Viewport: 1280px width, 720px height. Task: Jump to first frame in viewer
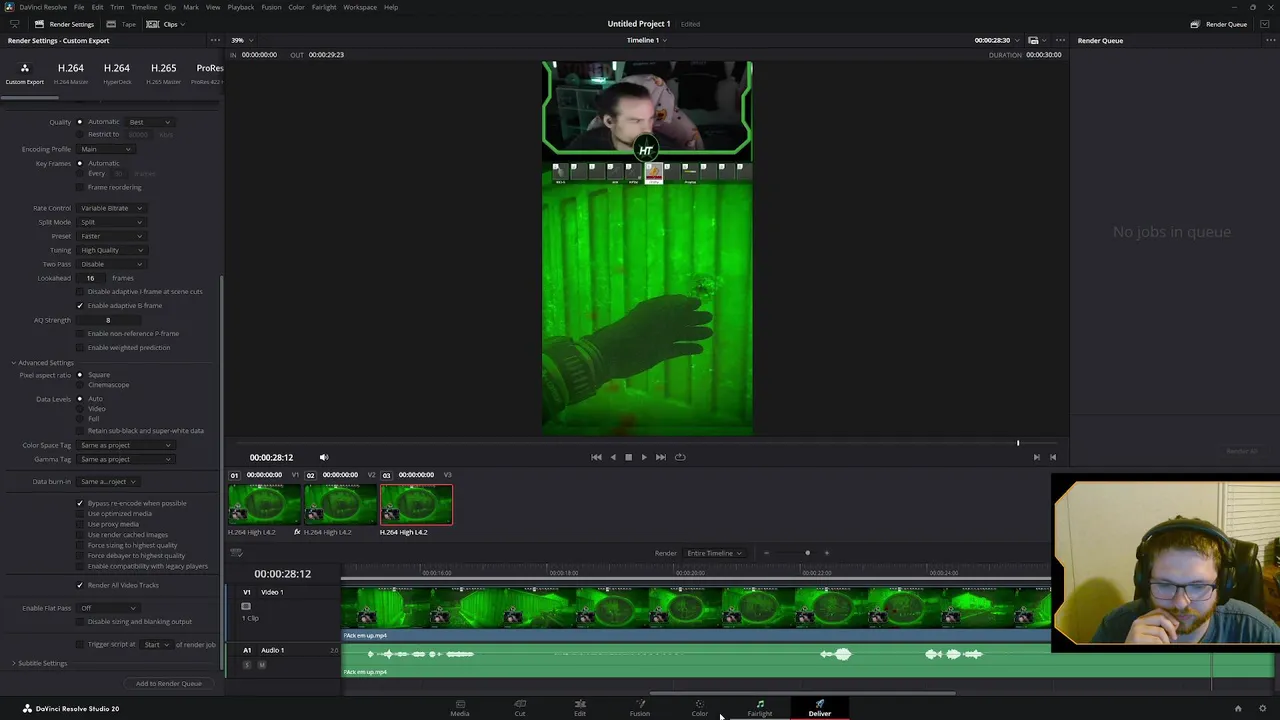click(596, 457)
